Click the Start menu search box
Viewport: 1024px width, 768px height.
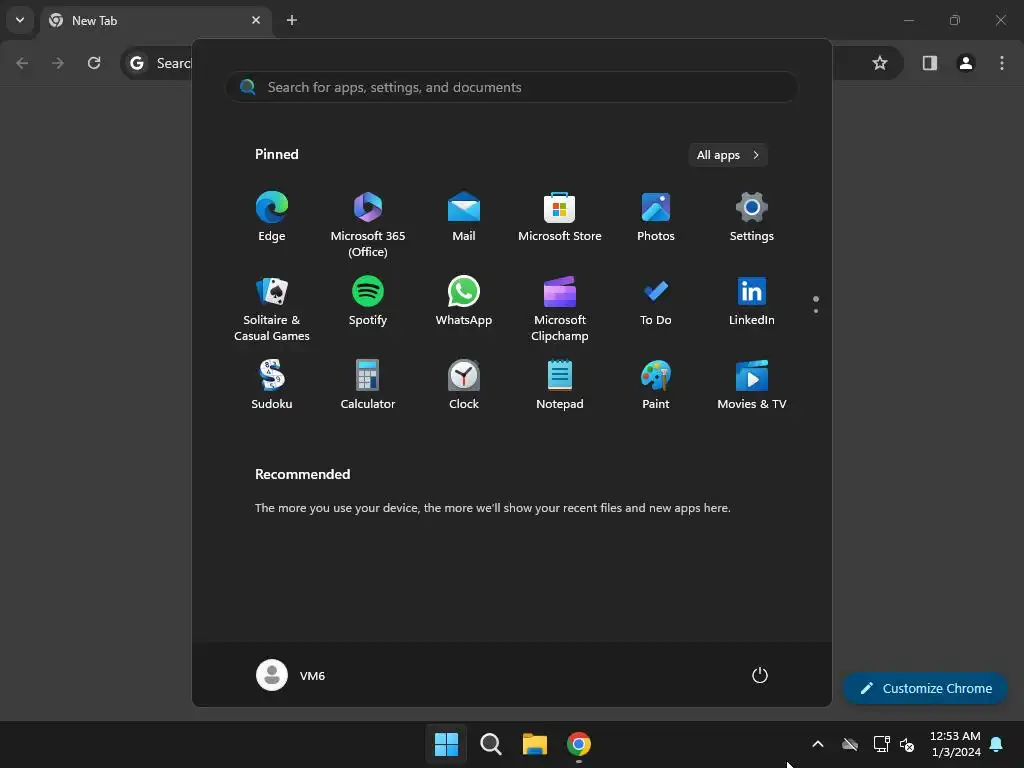pyautogui.click(x=511, y=87)
